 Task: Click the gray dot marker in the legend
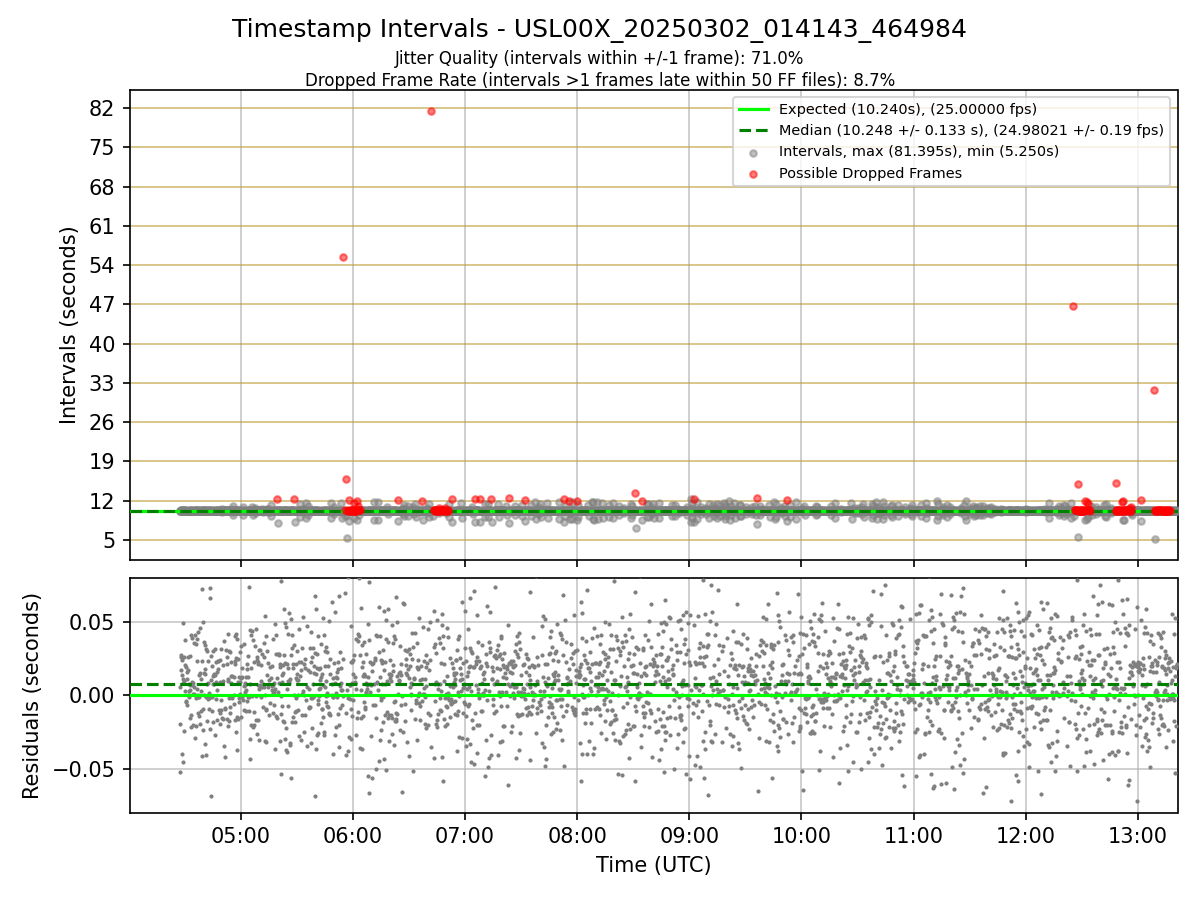pos(754,152)
